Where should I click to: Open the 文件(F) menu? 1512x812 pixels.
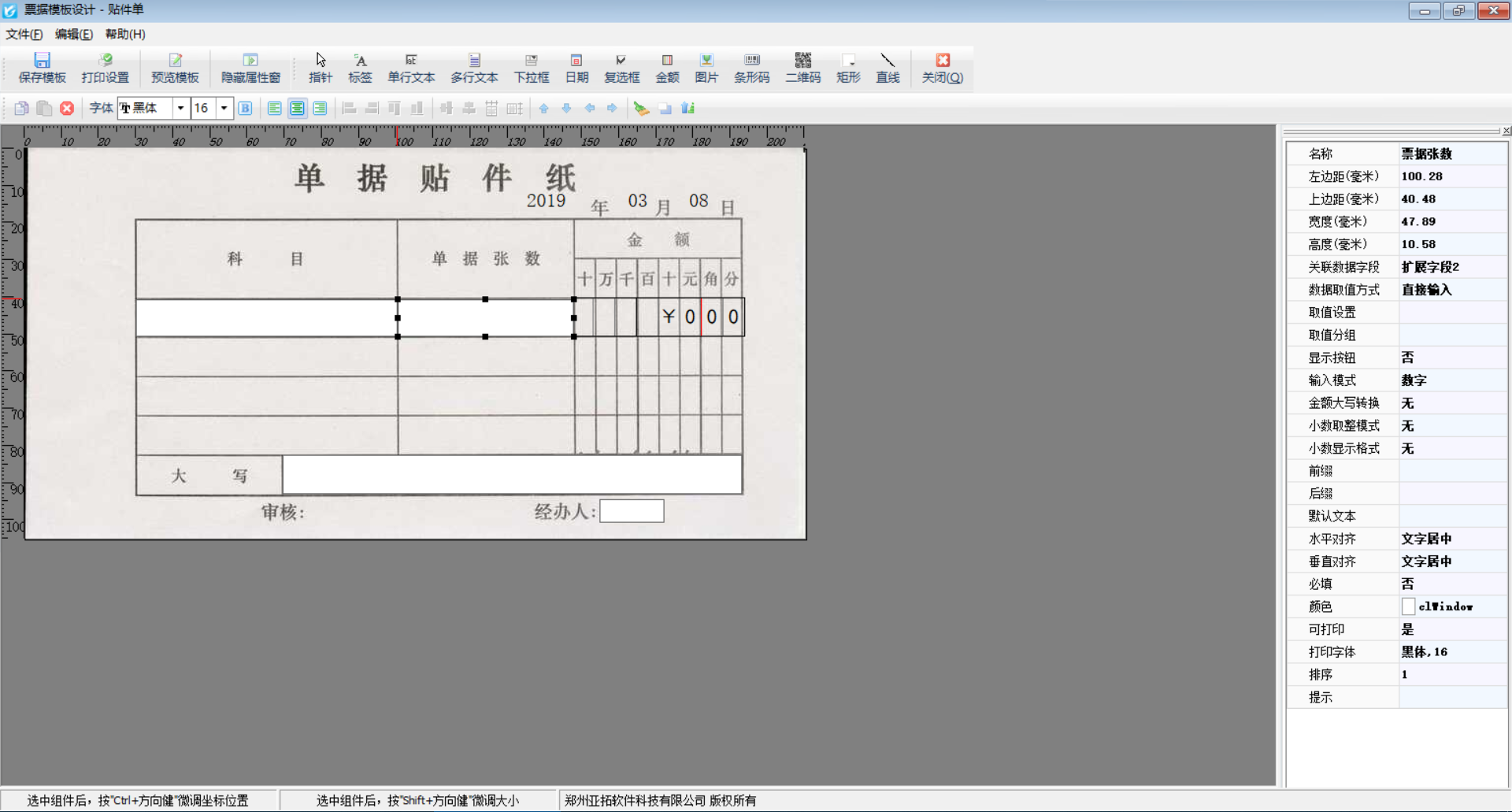point(24,34)
